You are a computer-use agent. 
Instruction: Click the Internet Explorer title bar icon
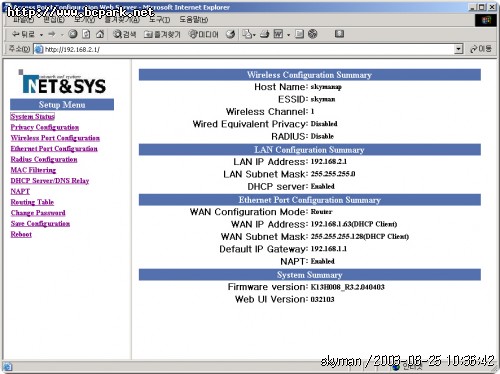coord(9,7)
